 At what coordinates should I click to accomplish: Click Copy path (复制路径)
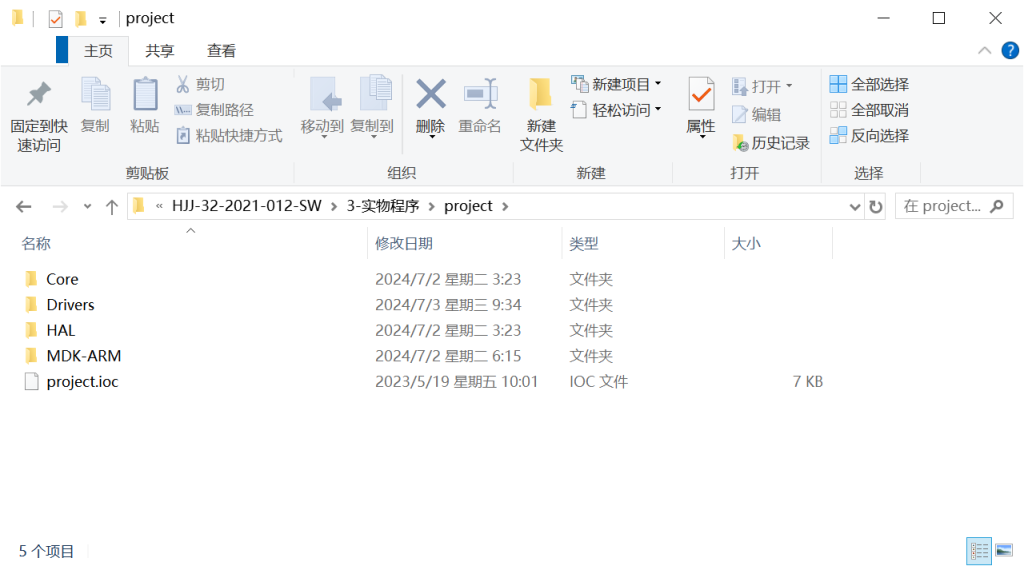(x=215, y=110)
